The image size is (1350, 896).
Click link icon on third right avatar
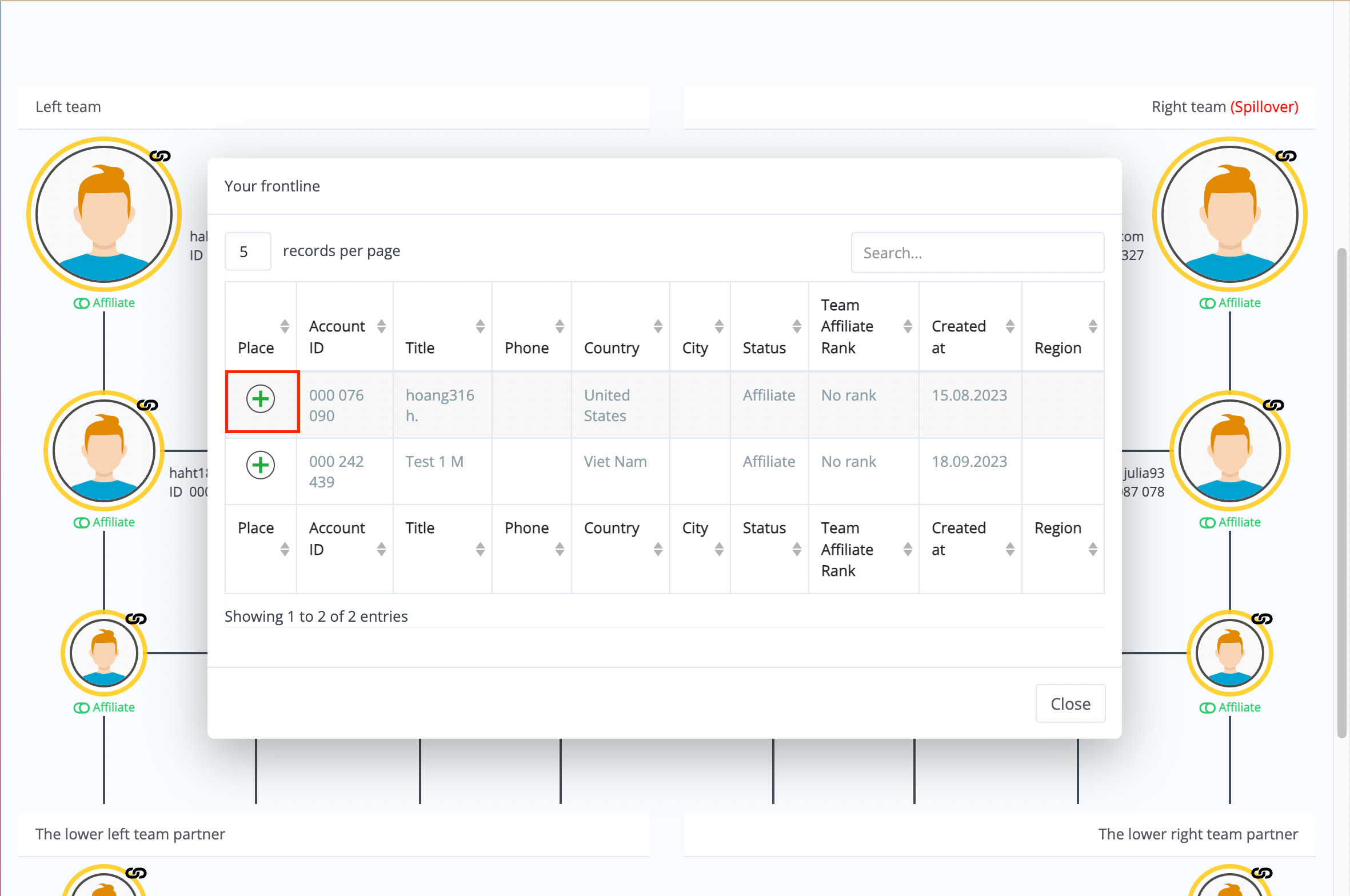1262,619
